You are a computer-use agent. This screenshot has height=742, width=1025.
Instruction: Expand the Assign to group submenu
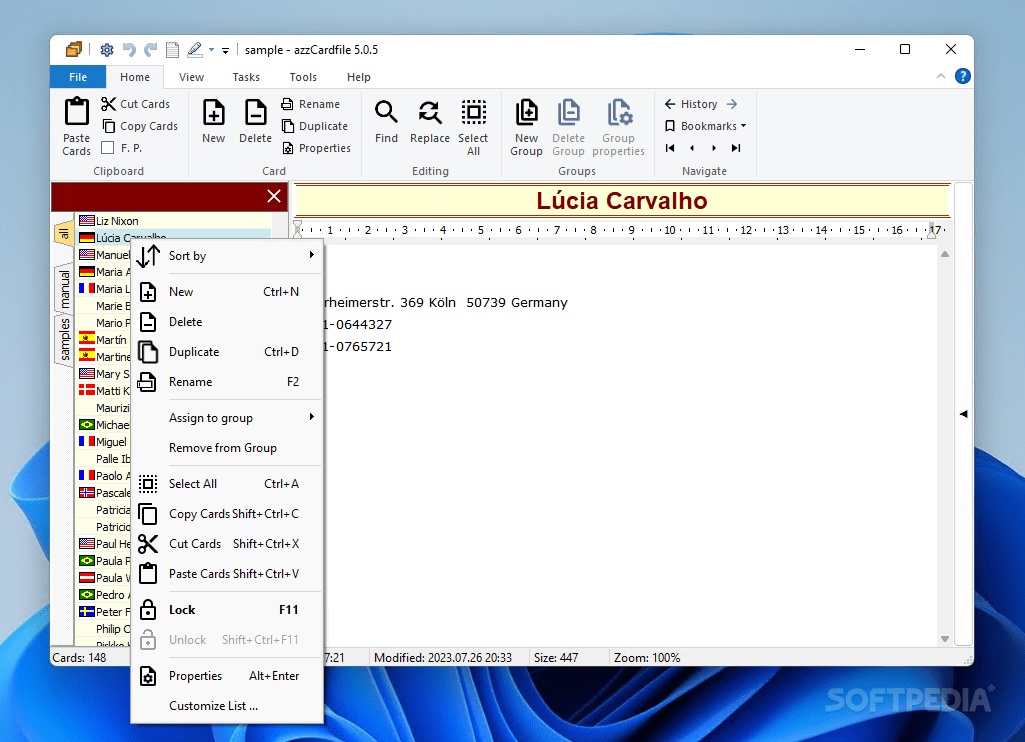coord(212,417)
